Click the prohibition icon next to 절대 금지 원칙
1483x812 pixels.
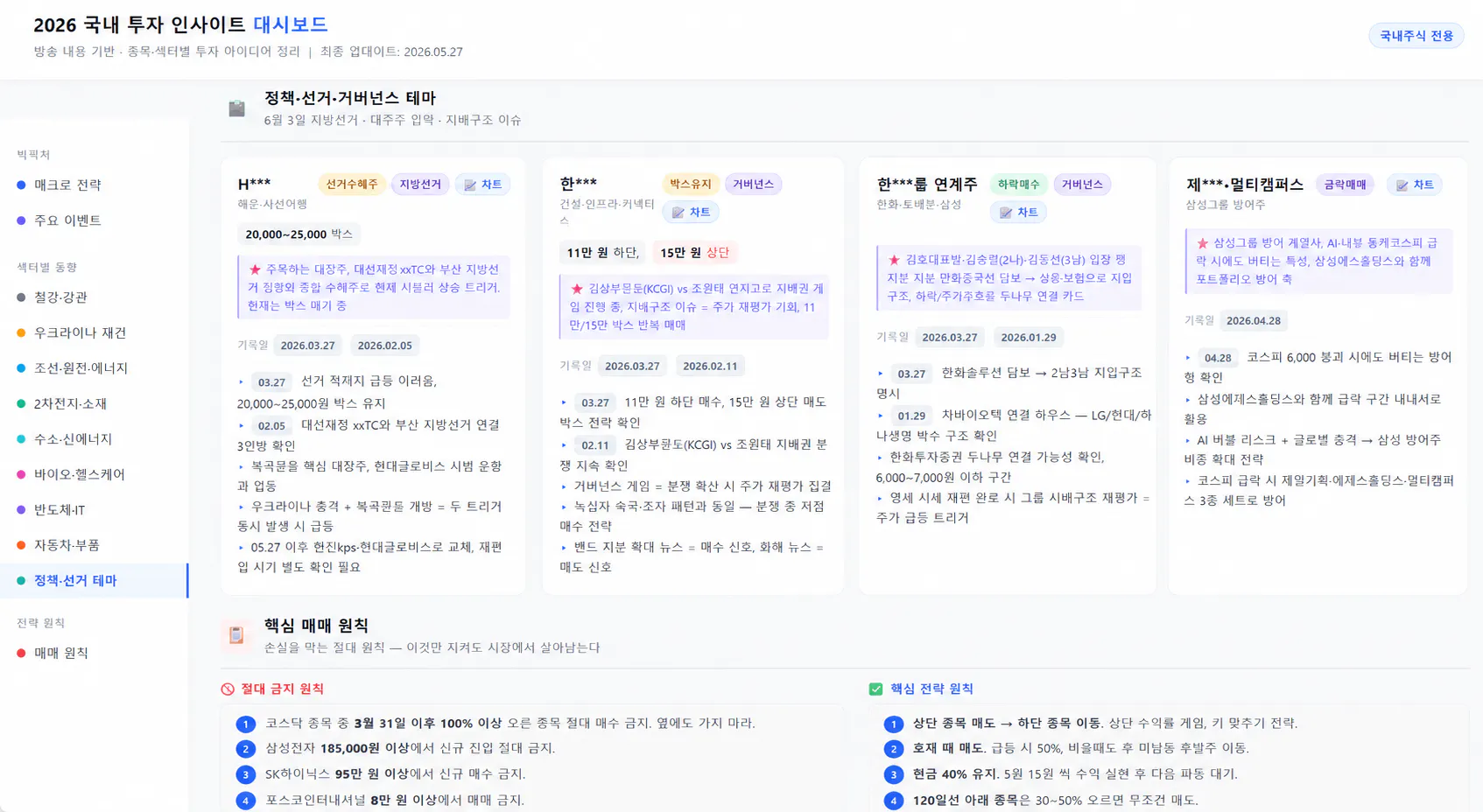click(228, 689)
